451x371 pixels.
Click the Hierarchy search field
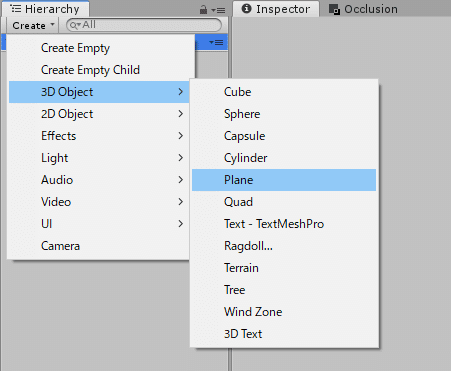(x=144, y=25)
